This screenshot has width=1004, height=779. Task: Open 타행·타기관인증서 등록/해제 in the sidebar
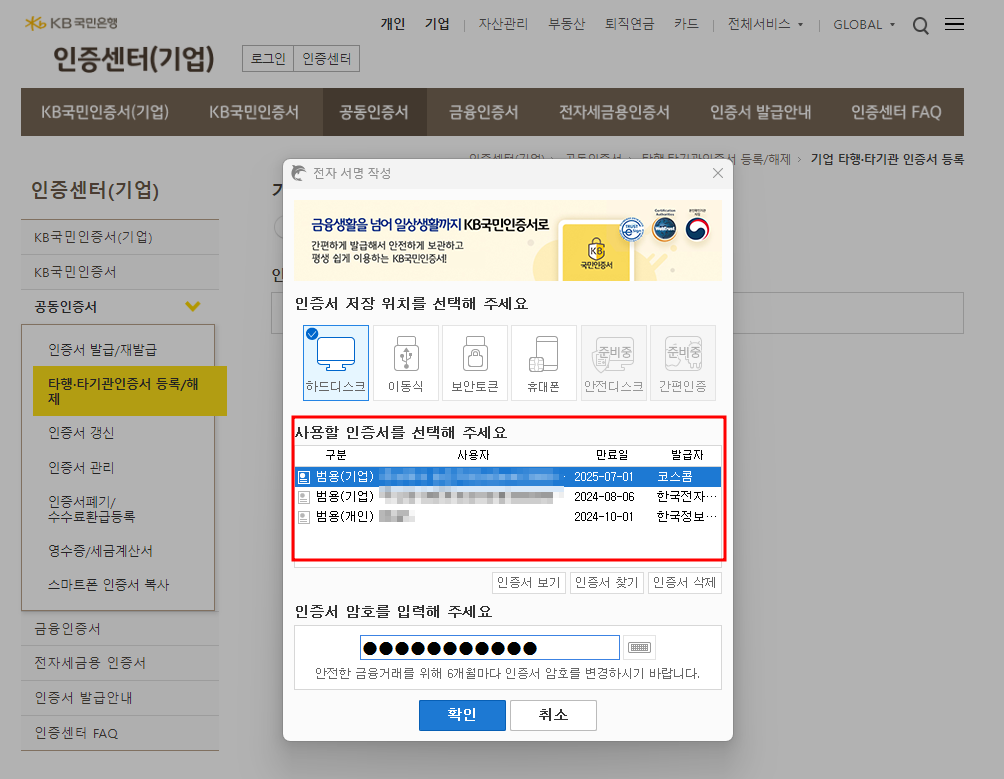coord(130,391)
